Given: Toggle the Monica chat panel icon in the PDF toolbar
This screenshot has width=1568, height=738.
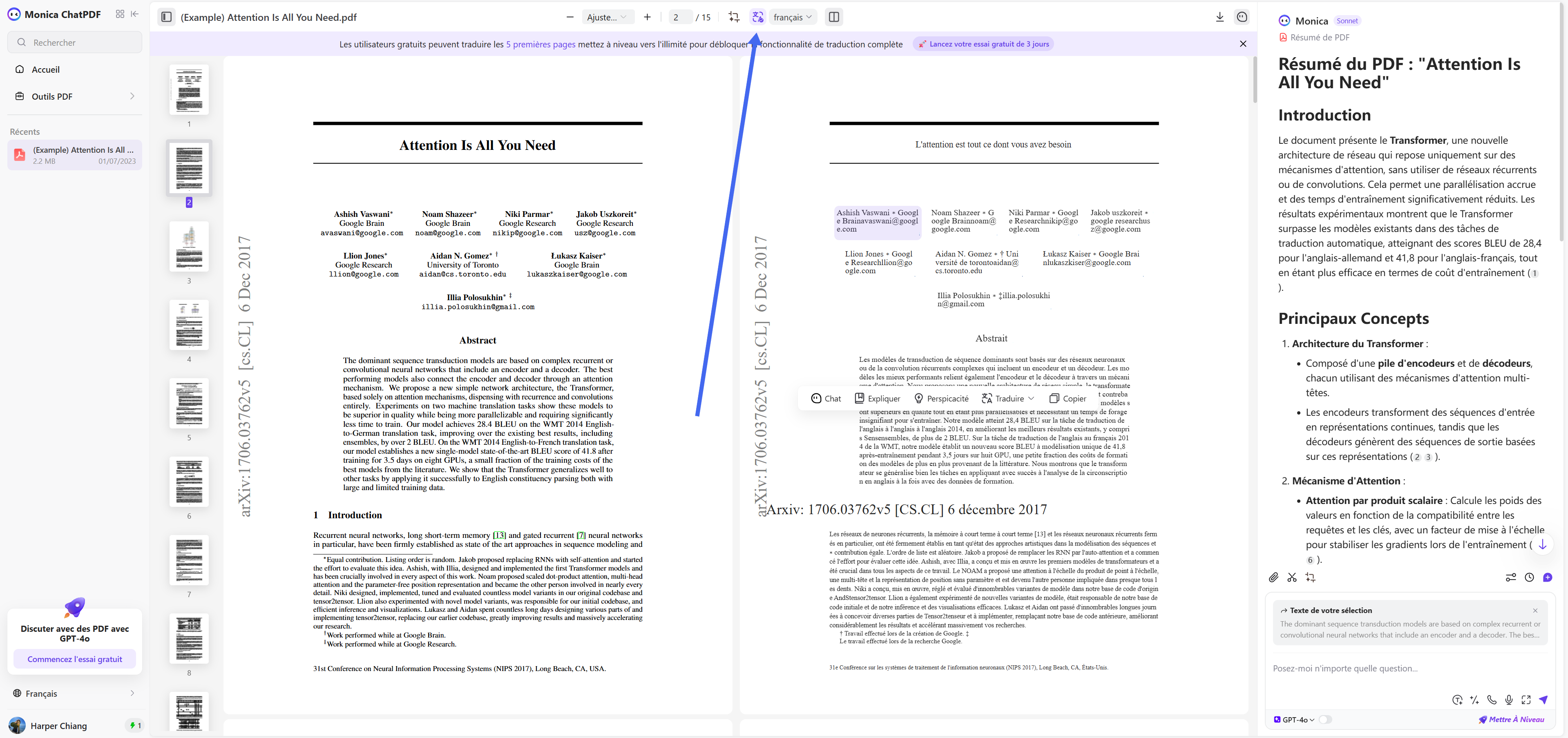Looking at the screenshot, I should coord(1242,17).
